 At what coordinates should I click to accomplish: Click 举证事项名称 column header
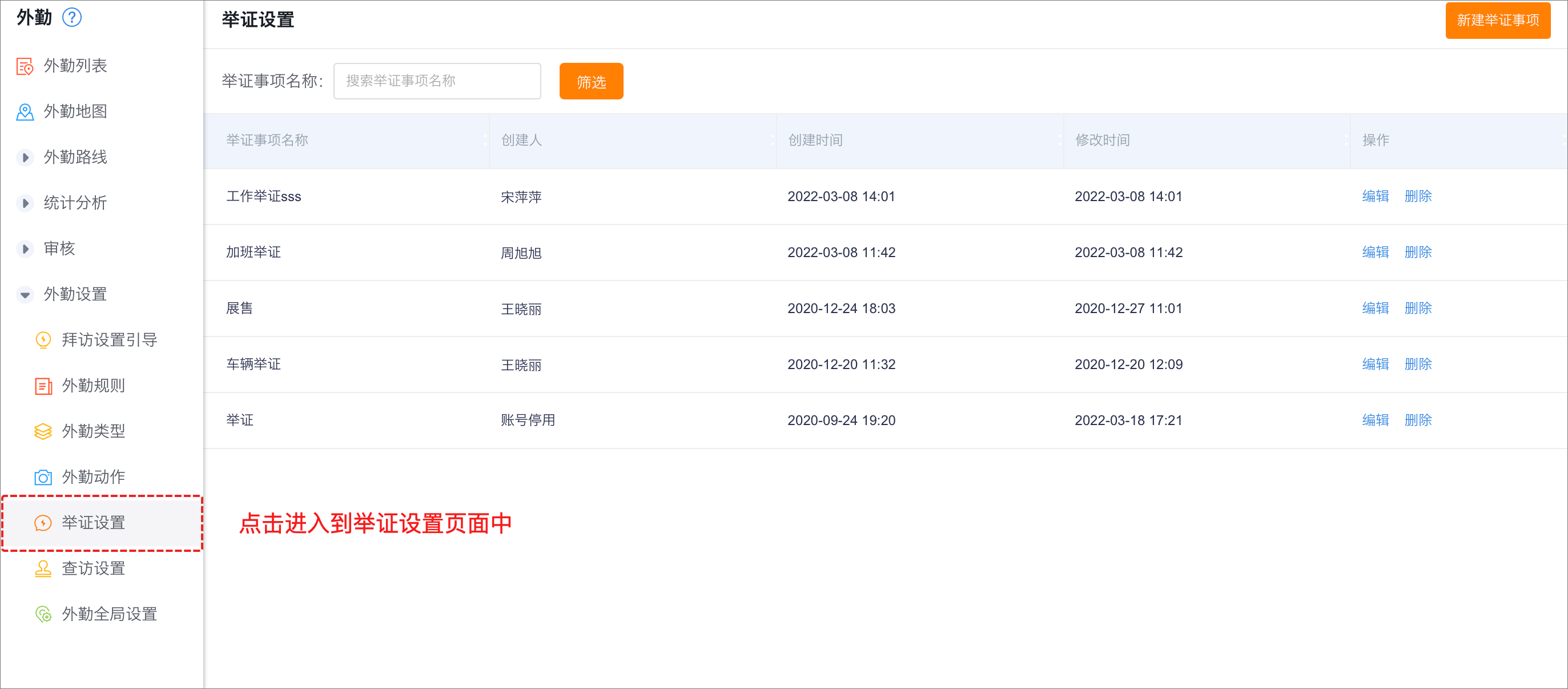point(267,140)
